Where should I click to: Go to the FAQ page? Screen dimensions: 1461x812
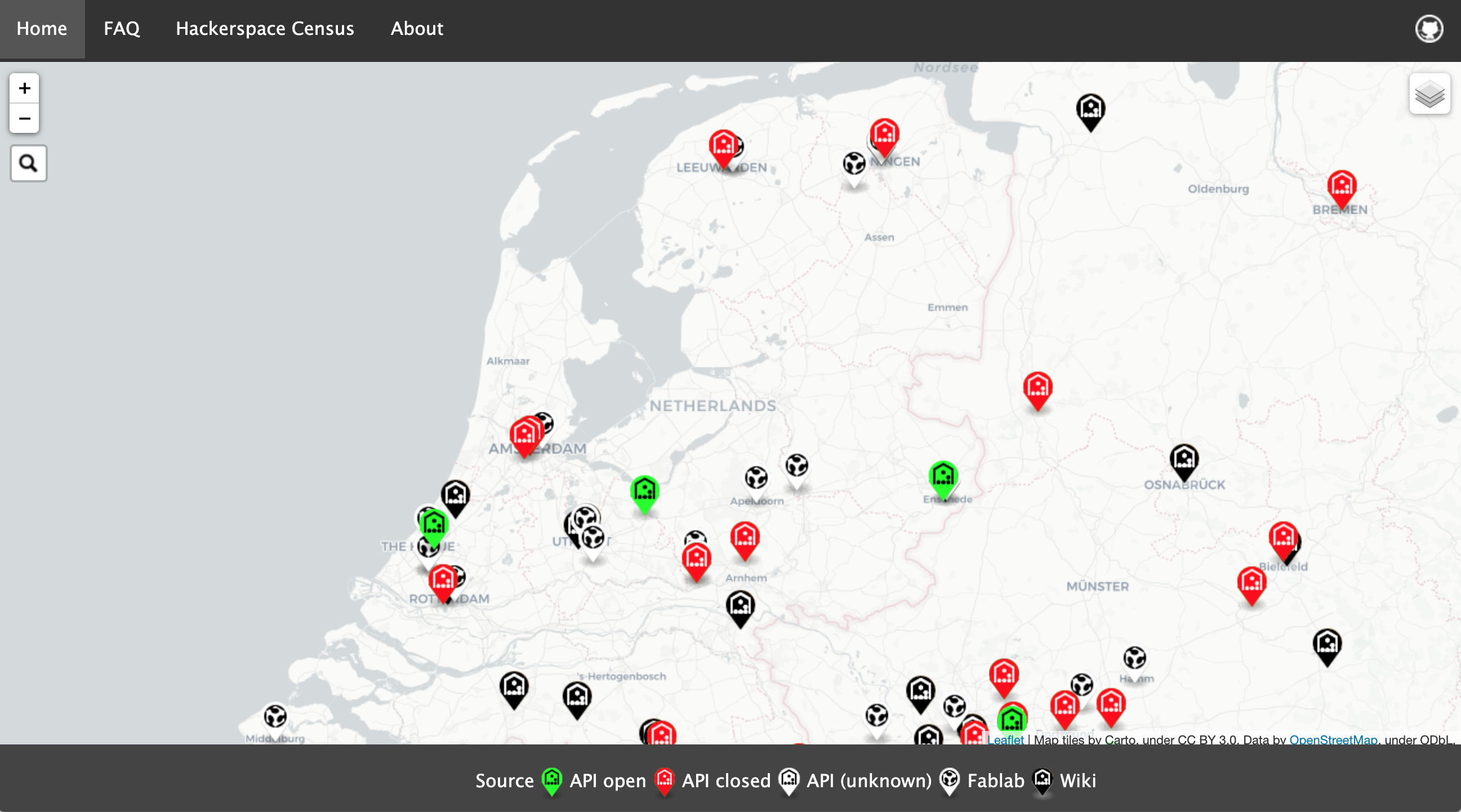click(121, 28)
